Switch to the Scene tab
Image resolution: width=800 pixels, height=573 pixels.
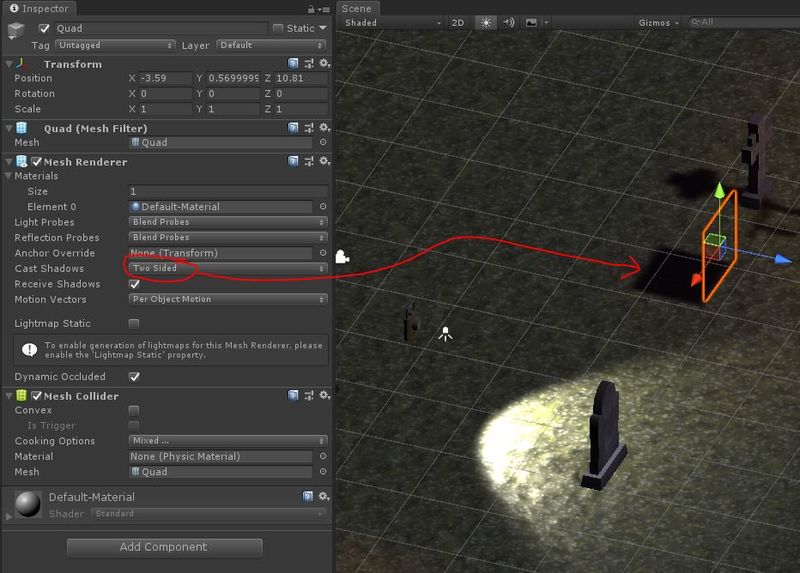pyautogui.click(x=356, y=8)
